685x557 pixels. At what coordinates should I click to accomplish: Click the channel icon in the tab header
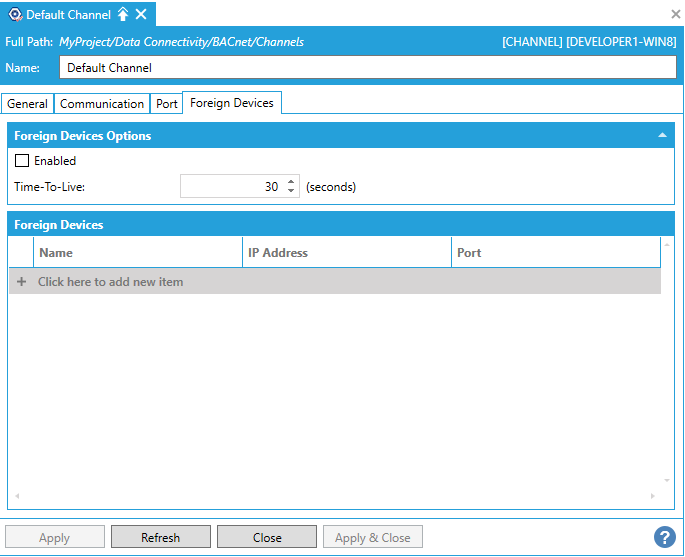[x=14, y=14]
